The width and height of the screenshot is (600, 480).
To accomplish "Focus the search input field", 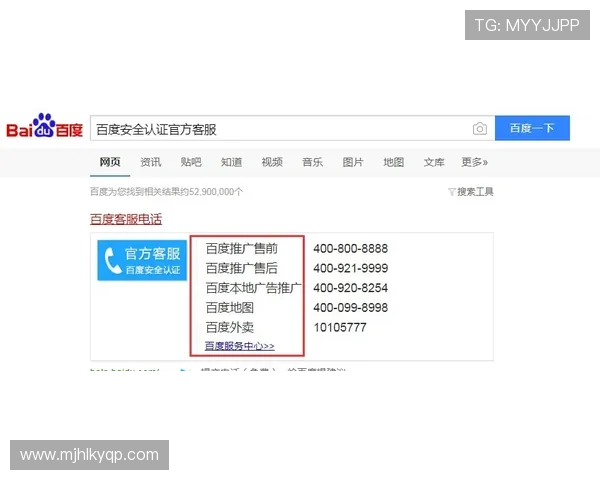I will 292,128.
